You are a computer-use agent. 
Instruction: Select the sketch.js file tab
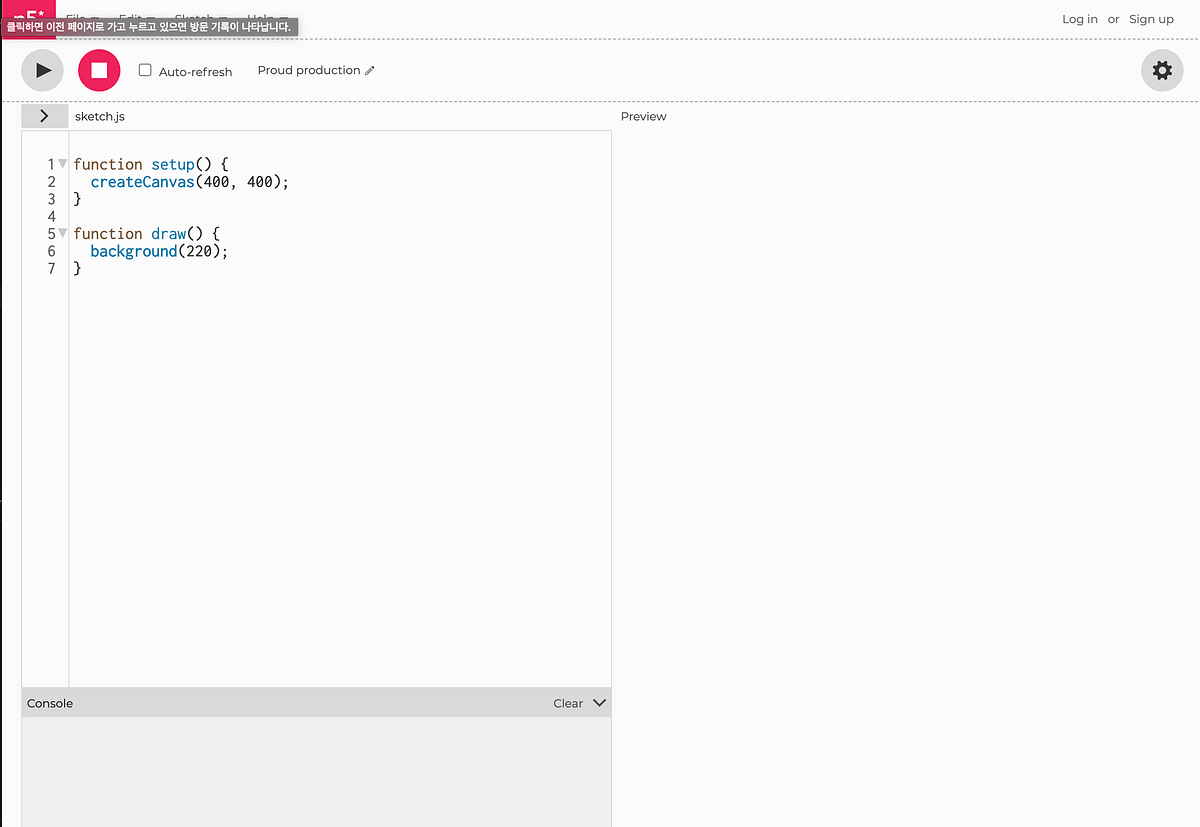(x=100, y=116)
